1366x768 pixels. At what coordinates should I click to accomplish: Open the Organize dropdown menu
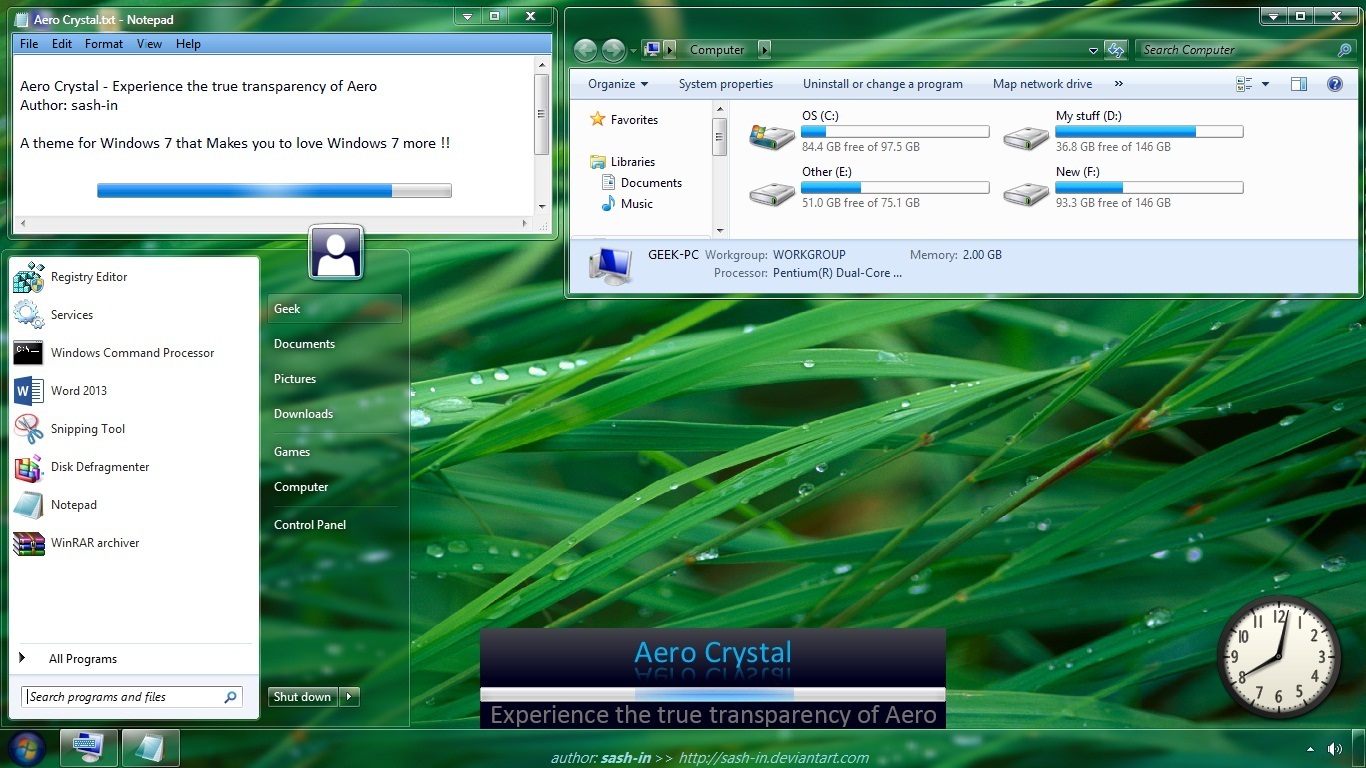coord(618,84)
